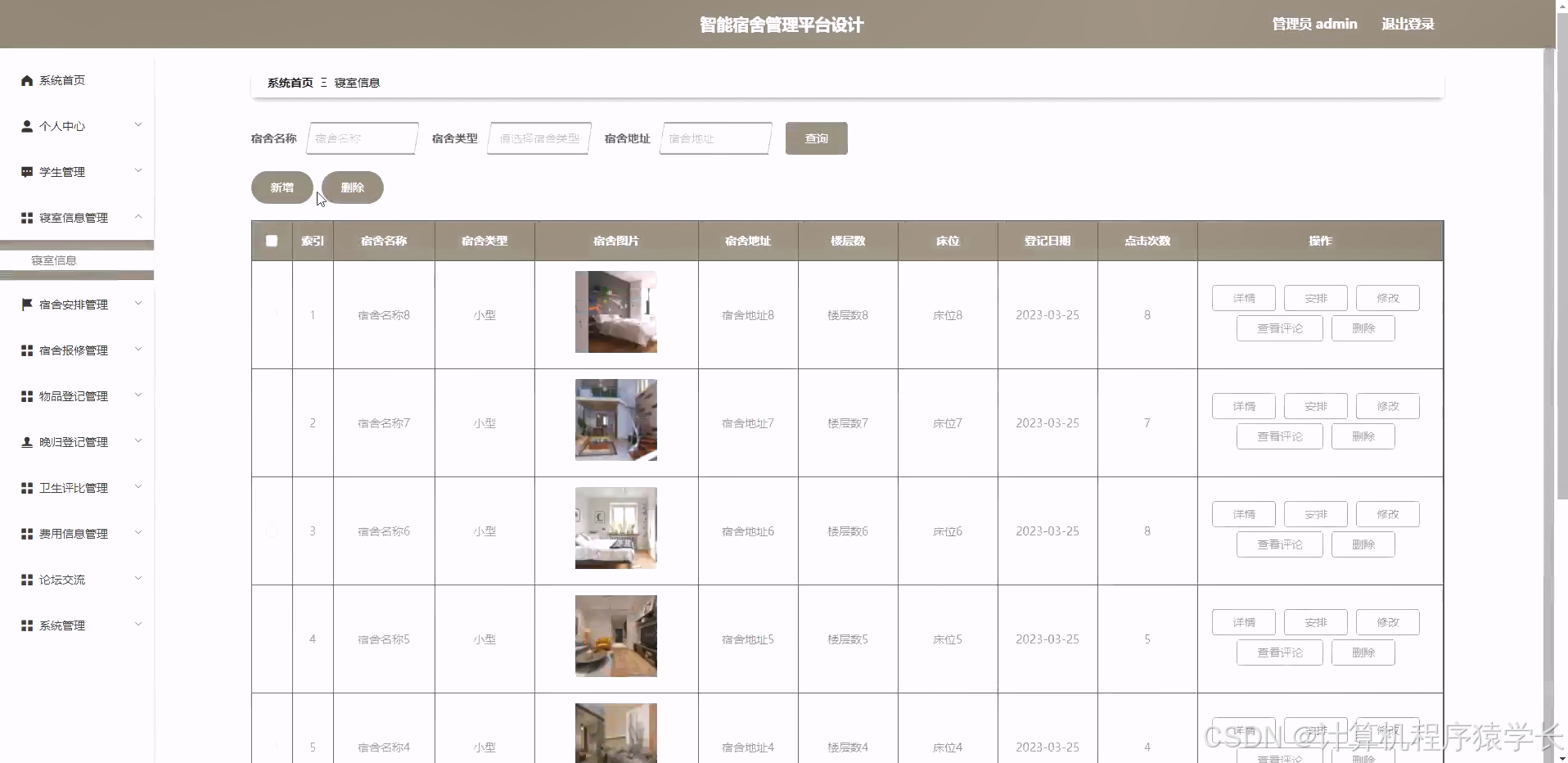
Task: Expand the 学生管理 menu chevron
Action: 138,171
